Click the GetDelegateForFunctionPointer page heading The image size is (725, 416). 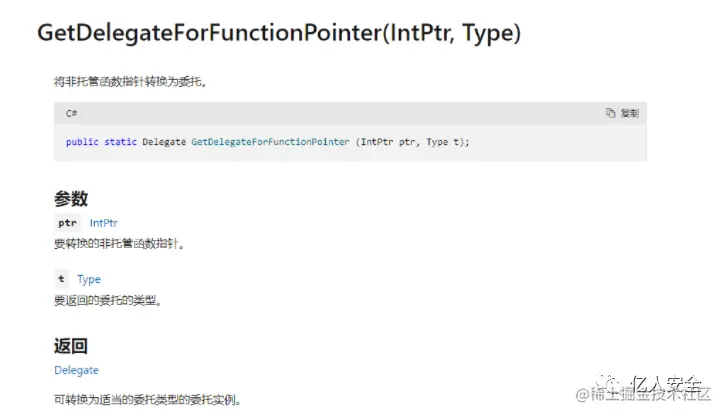[279, 33]
